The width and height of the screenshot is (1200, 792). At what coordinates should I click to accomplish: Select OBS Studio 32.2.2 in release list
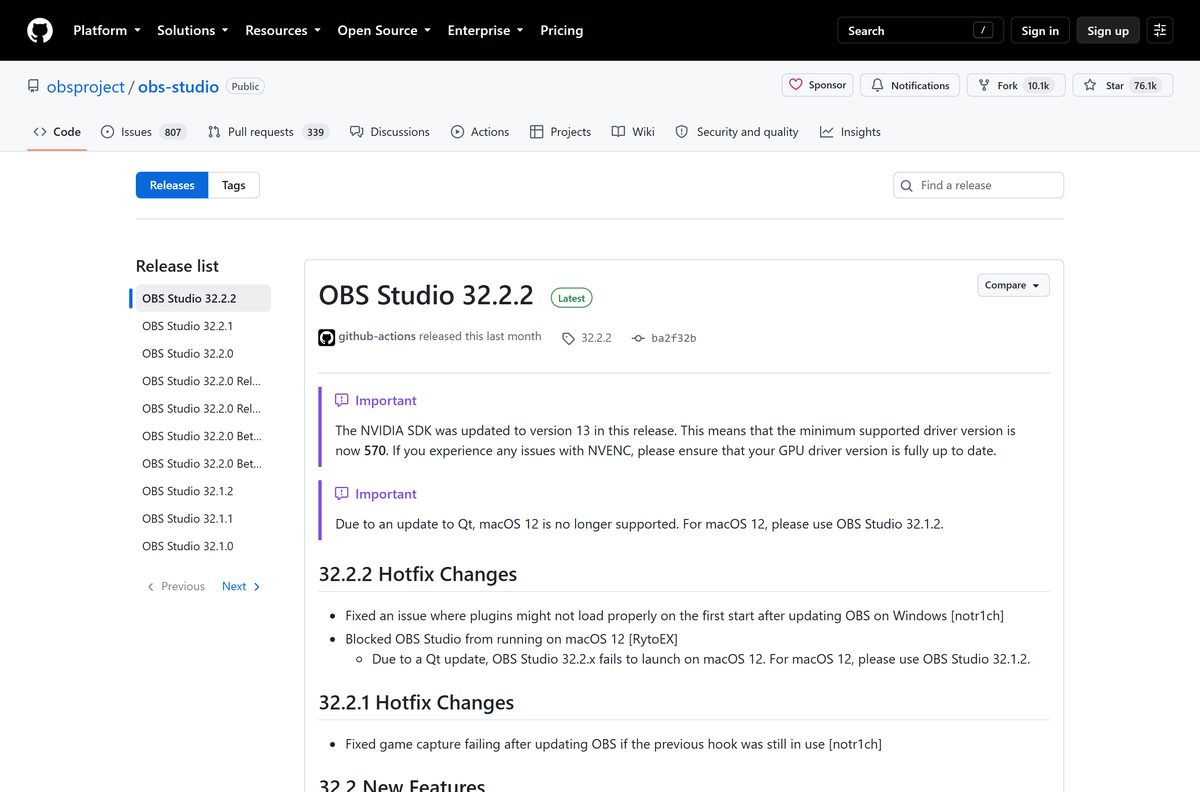pyautogui.click(x=201, y=298)
